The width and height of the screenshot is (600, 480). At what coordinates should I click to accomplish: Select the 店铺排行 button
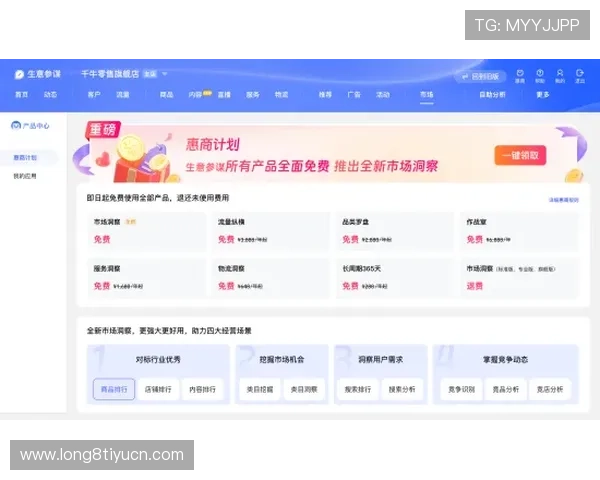tap(158, 389)
